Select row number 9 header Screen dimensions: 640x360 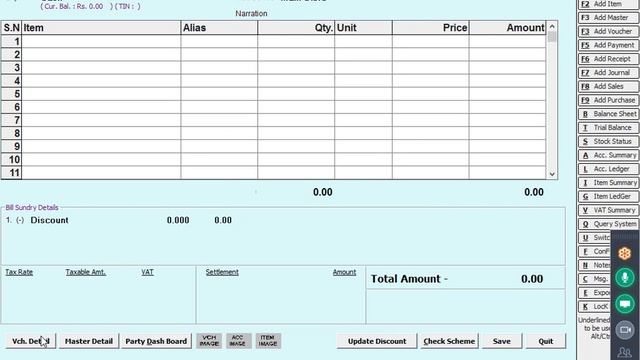pos(11,146)
